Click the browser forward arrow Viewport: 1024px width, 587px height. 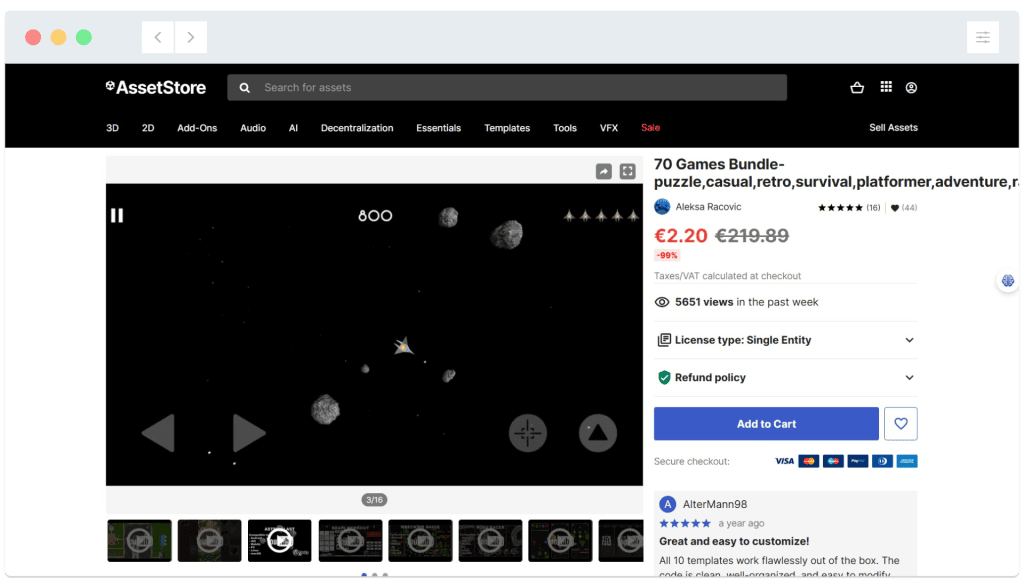tap(191, 37)
